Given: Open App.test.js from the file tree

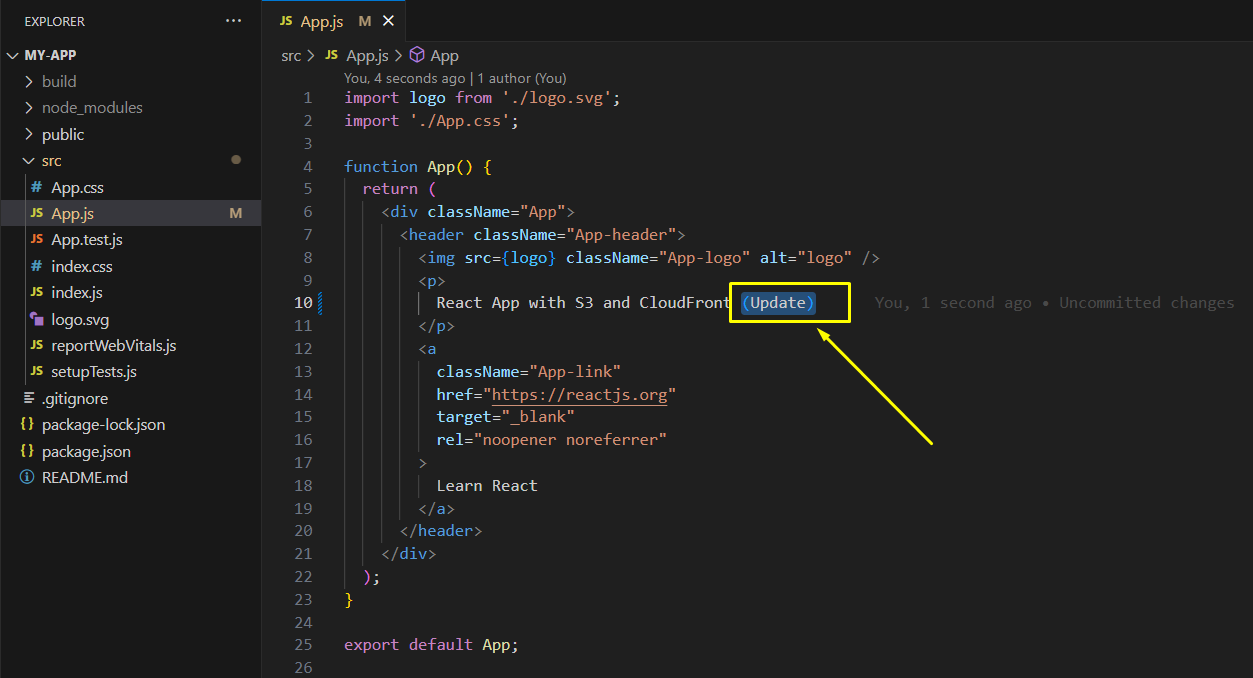Looking at the screenshot, I should click(x=87, y=240).
